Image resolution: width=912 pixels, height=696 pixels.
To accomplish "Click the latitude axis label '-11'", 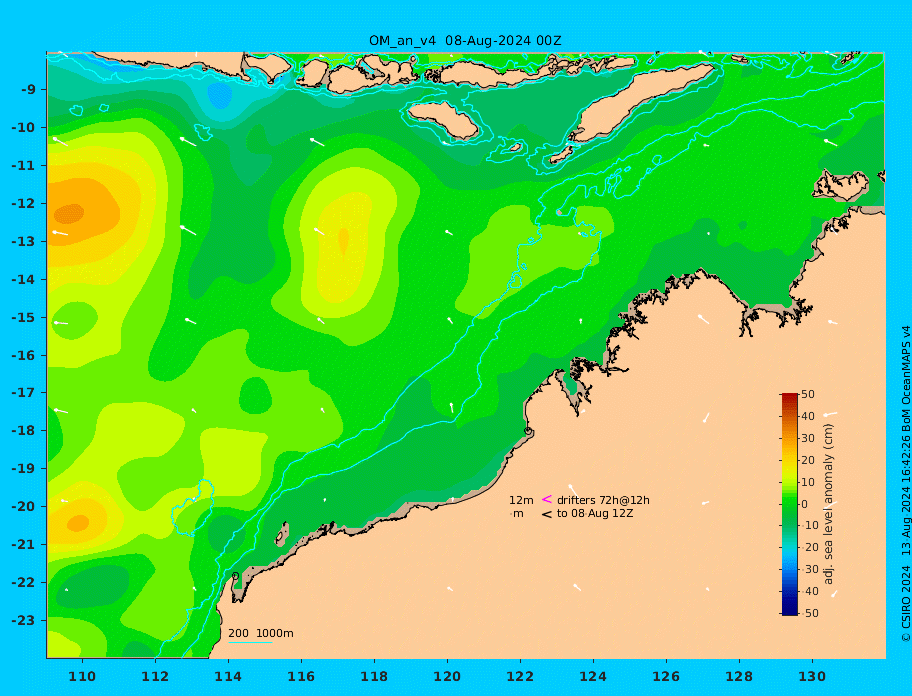I will click(x=23, y=166).
